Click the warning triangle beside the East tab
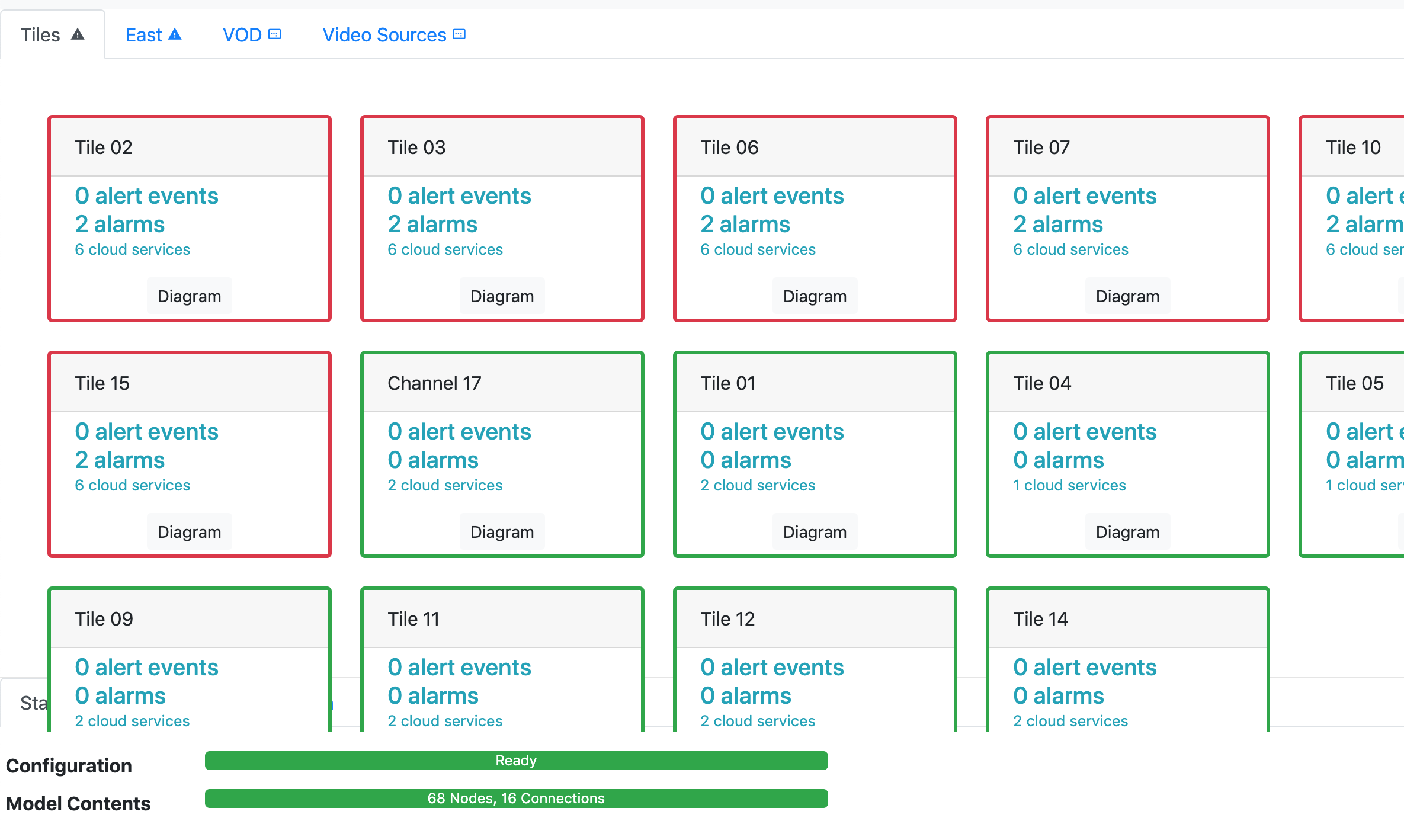 coord(175,34)
